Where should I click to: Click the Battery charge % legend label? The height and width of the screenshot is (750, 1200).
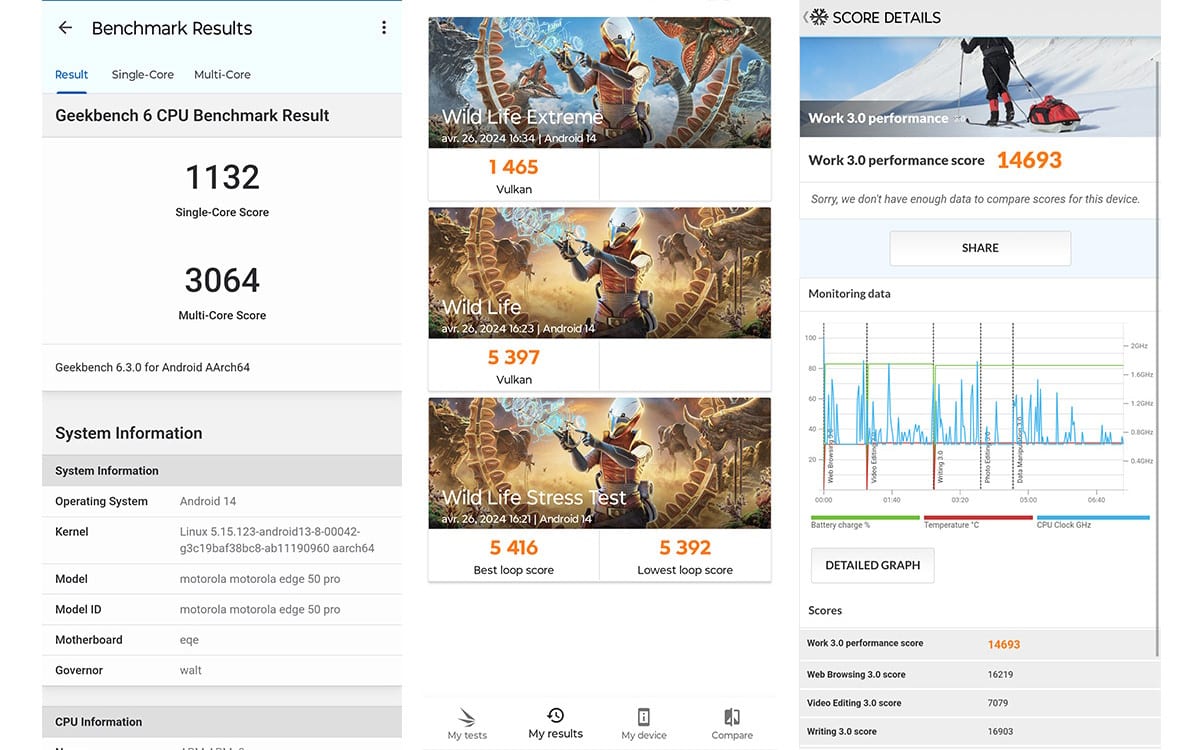click(840, 525)
